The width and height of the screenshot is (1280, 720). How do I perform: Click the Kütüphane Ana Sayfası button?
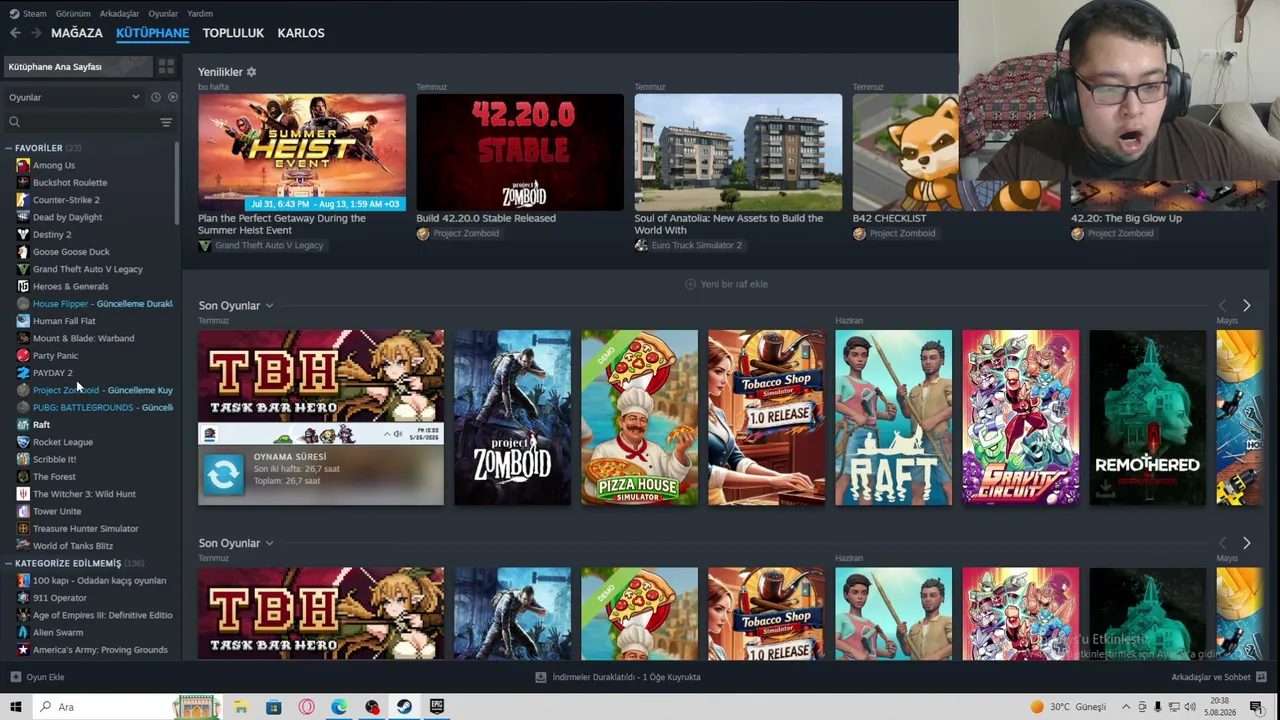(78, 67)
